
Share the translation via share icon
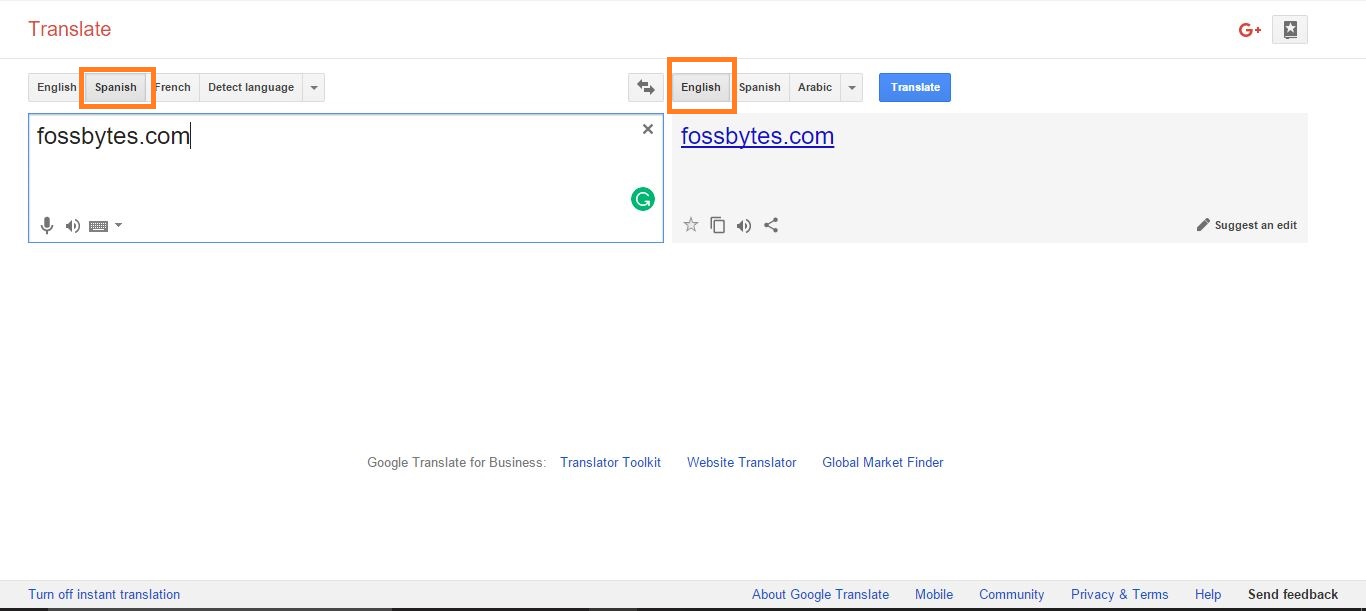(x=771, y=225)
